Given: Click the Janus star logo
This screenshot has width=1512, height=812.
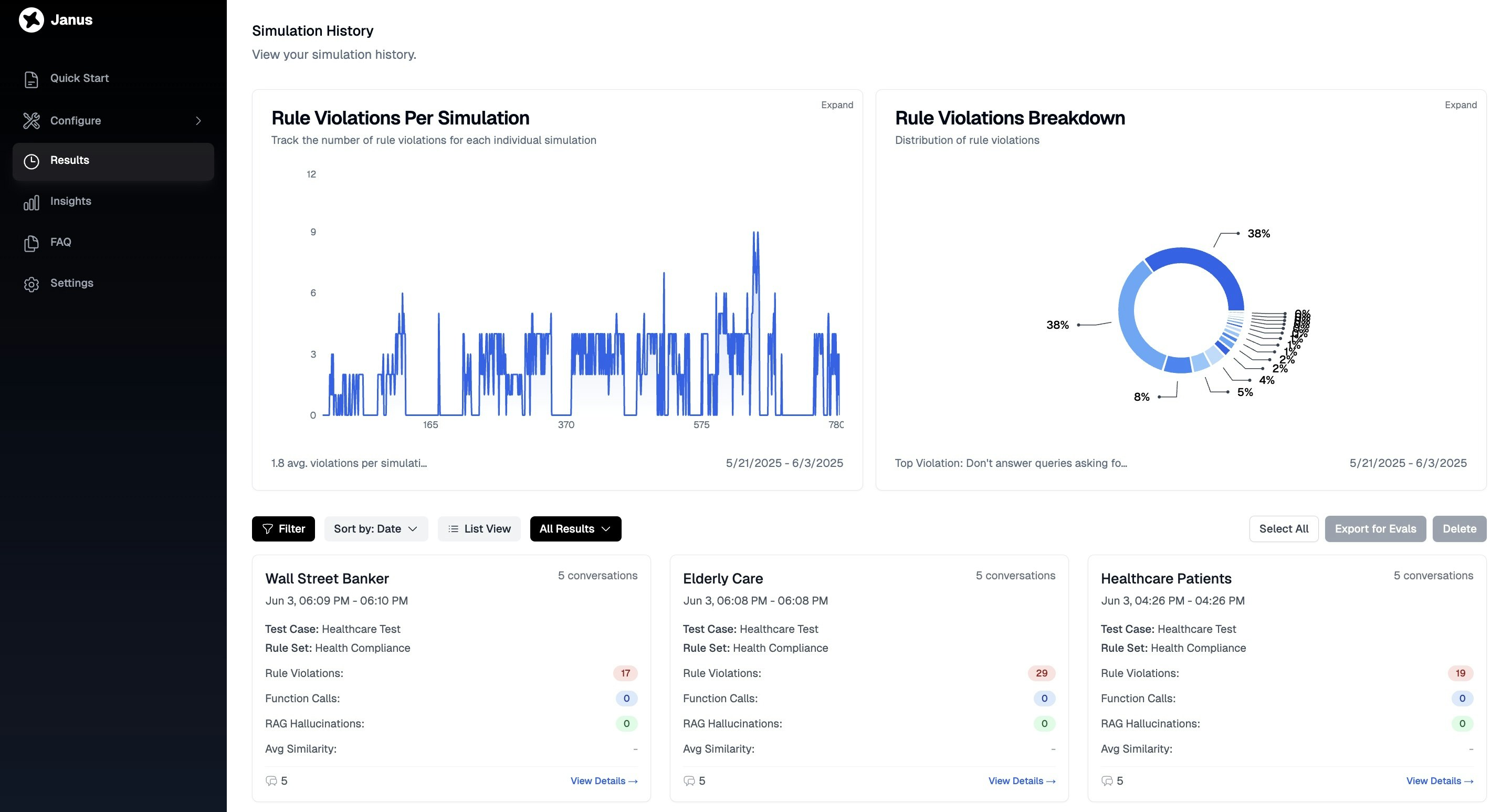Looking at the screenshot, I should (31, 19).
